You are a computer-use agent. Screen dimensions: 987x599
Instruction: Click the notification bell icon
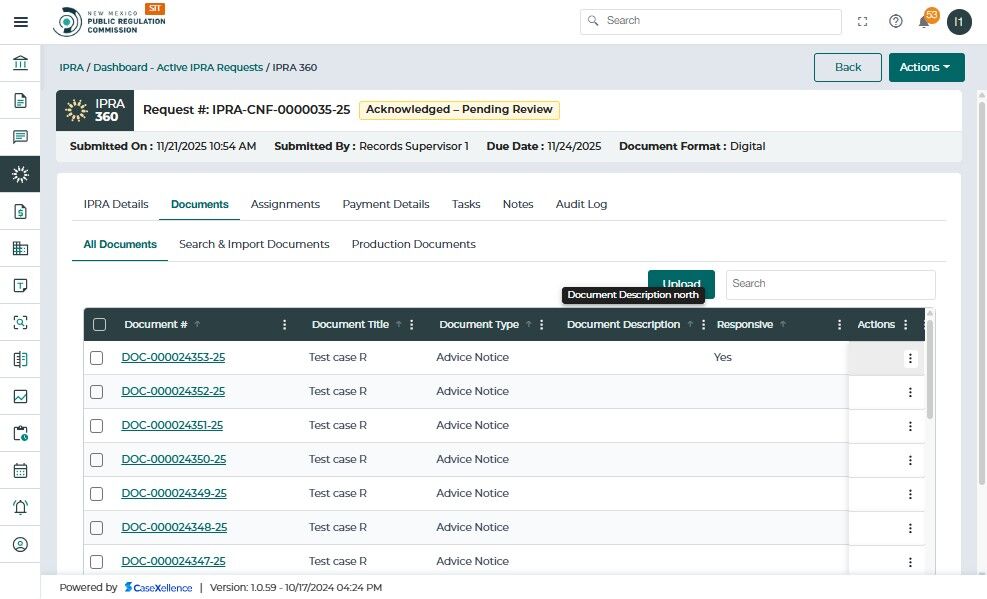[x=924, y=22]
